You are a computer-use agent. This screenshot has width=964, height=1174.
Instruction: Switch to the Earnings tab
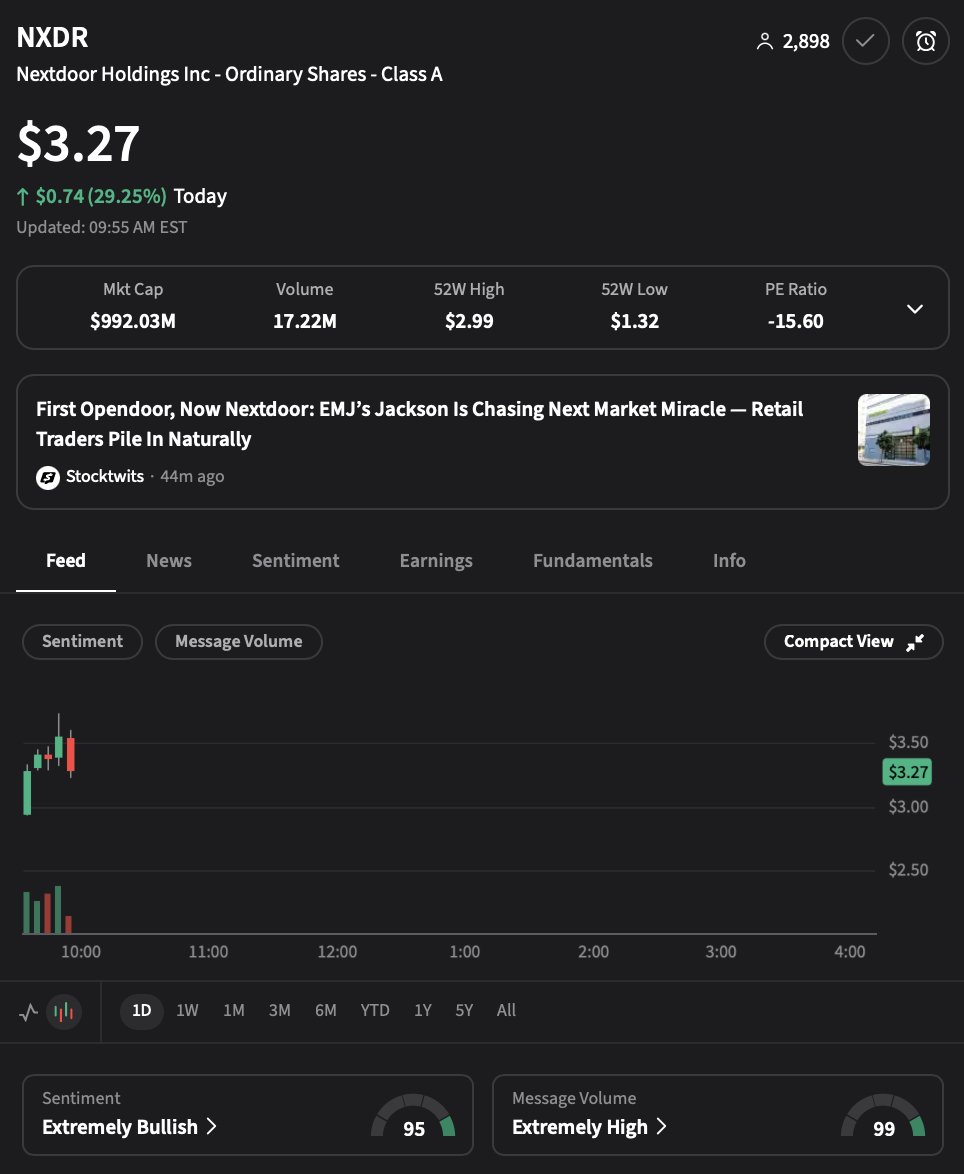[x=435, y=560]
